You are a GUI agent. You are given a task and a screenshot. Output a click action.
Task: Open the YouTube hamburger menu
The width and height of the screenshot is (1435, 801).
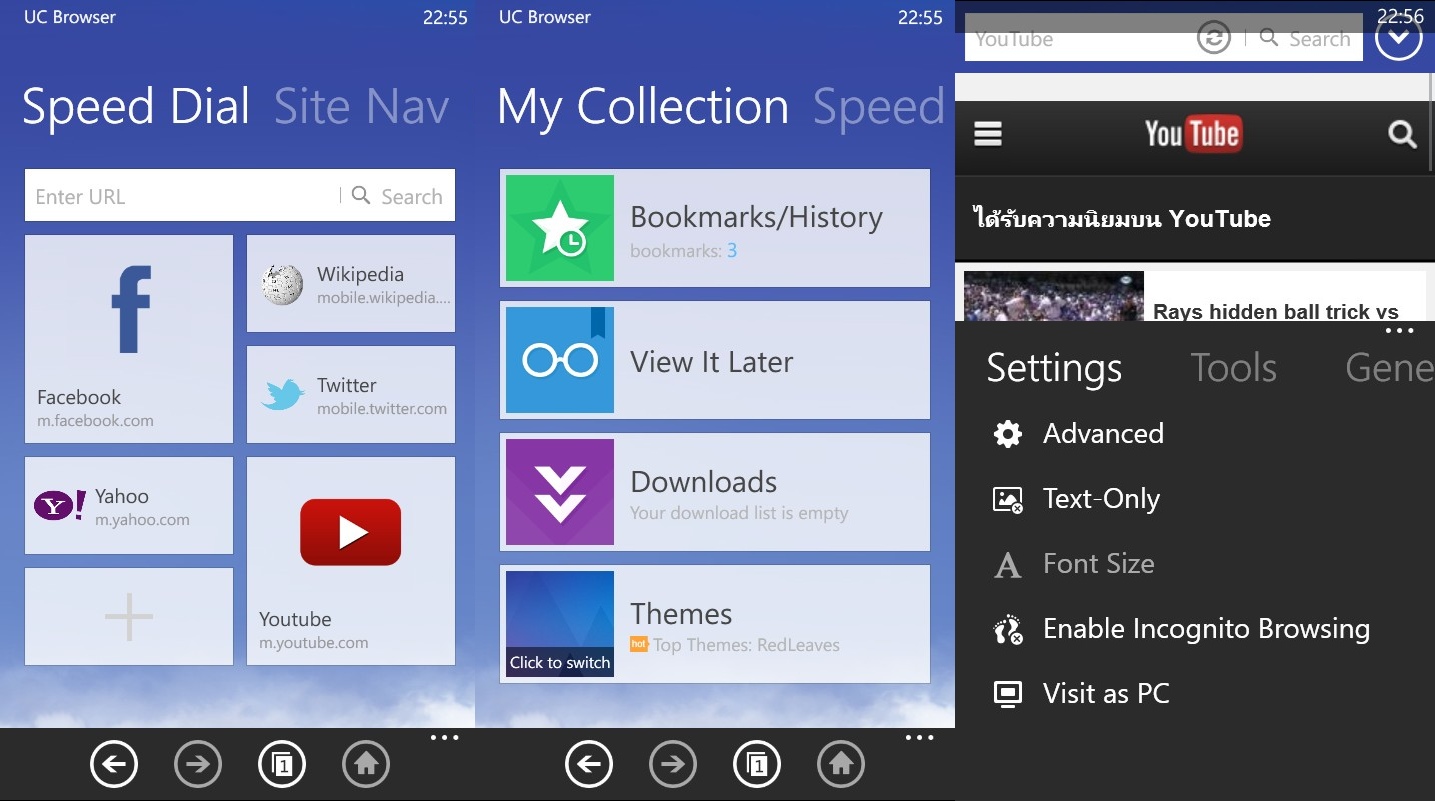click(x=988, y=134)
